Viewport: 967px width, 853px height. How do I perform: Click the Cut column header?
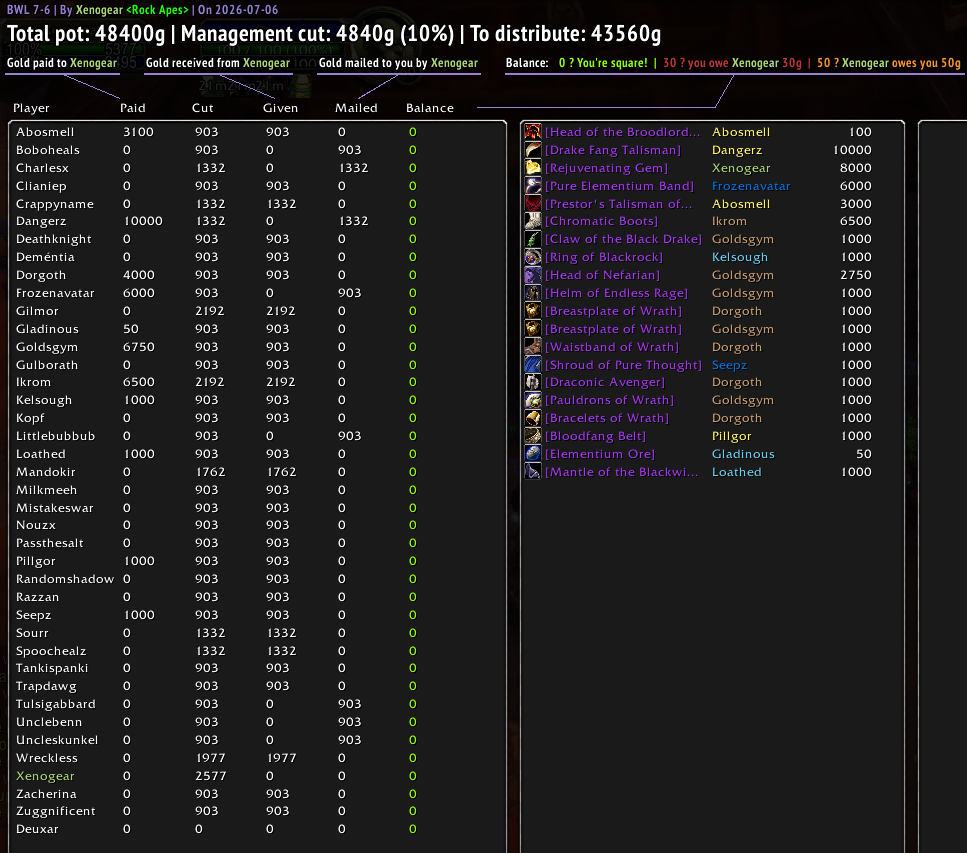pos(202,108)
